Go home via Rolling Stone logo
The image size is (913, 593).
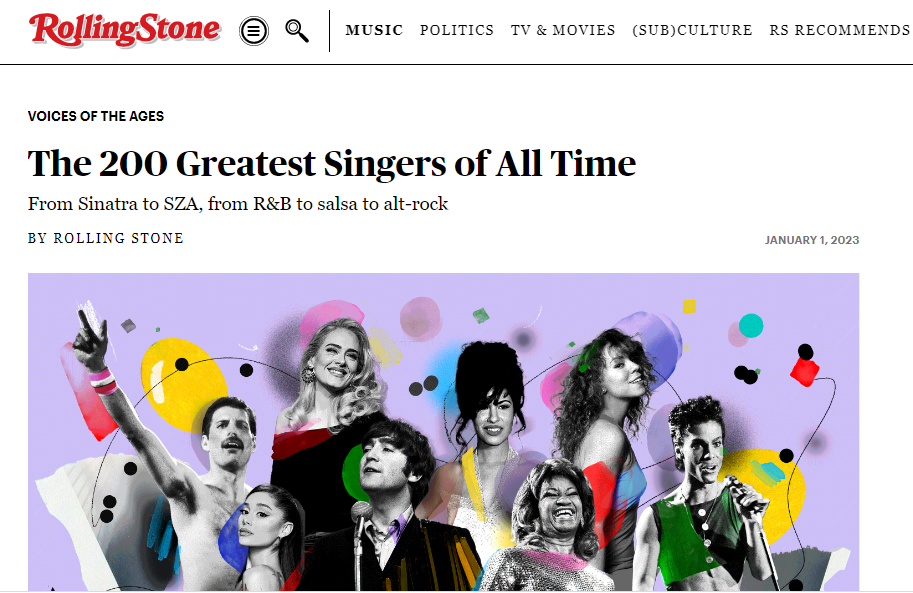125,30
